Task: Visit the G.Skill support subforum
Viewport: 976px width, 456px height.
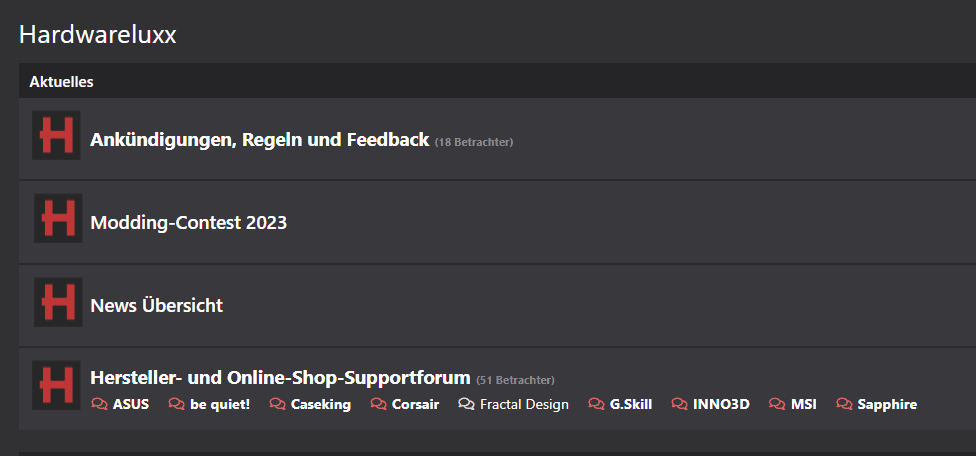Action: 630,405
